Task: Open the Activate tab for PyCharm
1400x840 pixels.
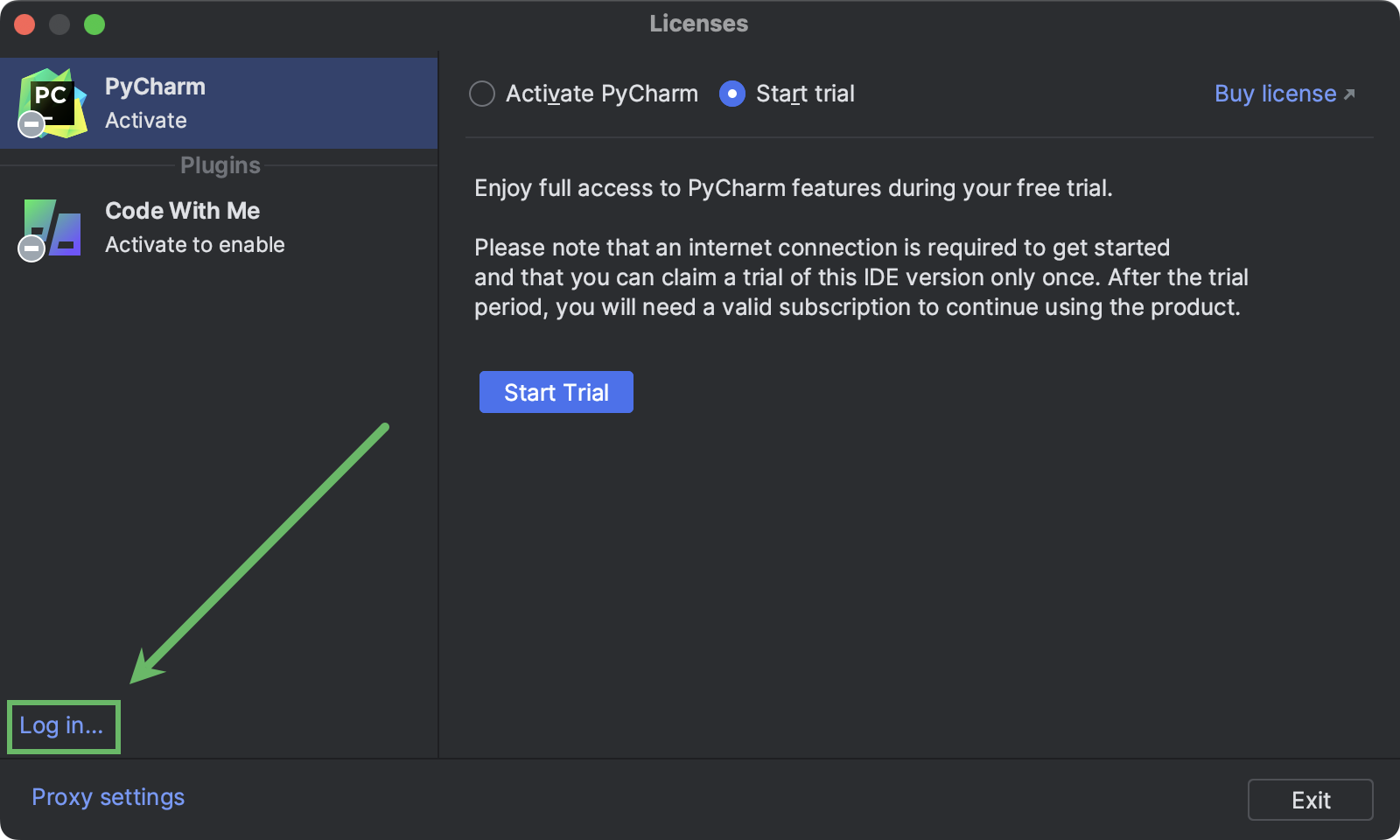Action: pos(145,121)
